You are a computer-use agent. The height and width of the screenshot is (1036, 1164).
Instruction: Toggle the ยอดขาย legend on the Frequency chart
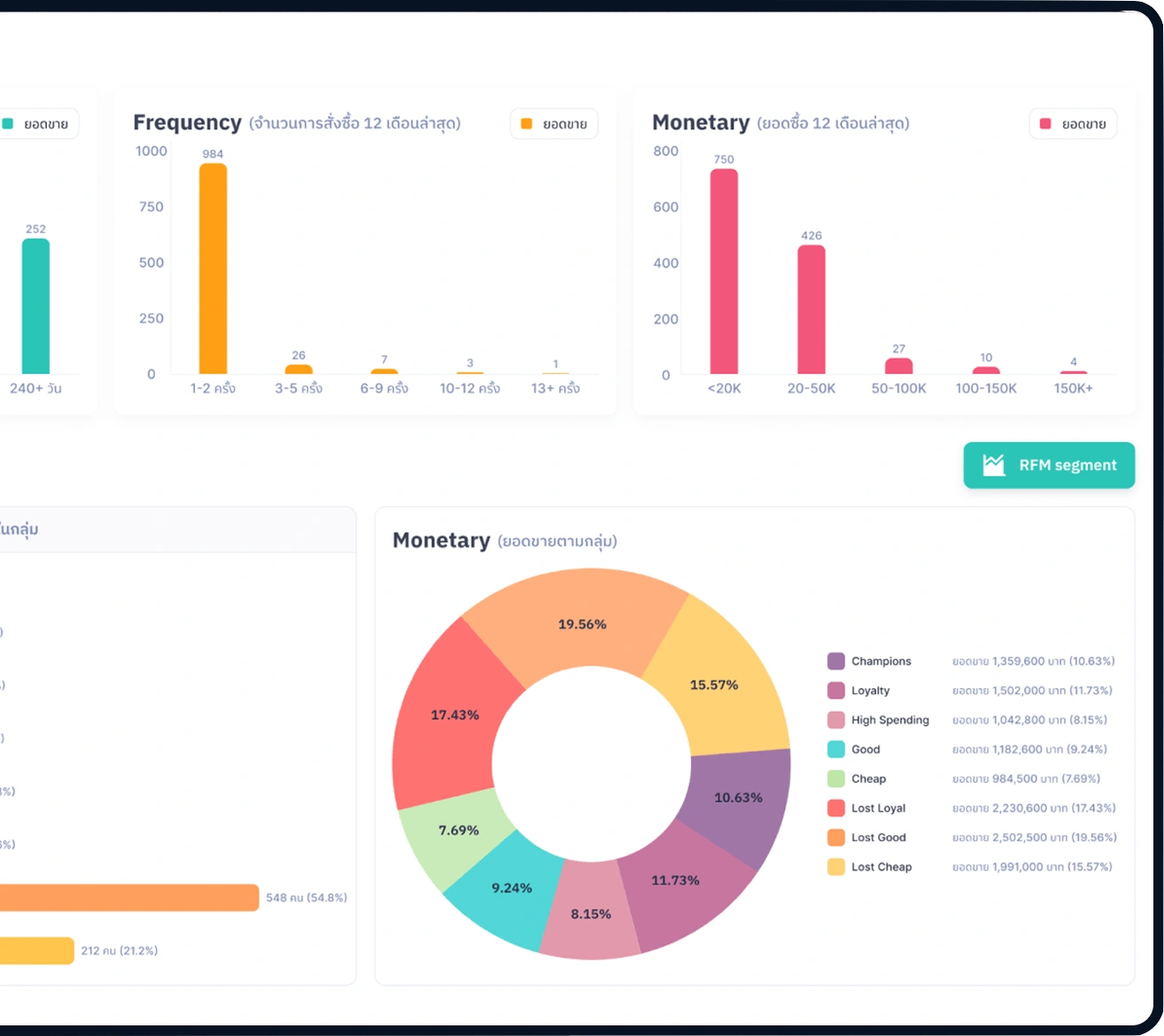coord(554,123)
